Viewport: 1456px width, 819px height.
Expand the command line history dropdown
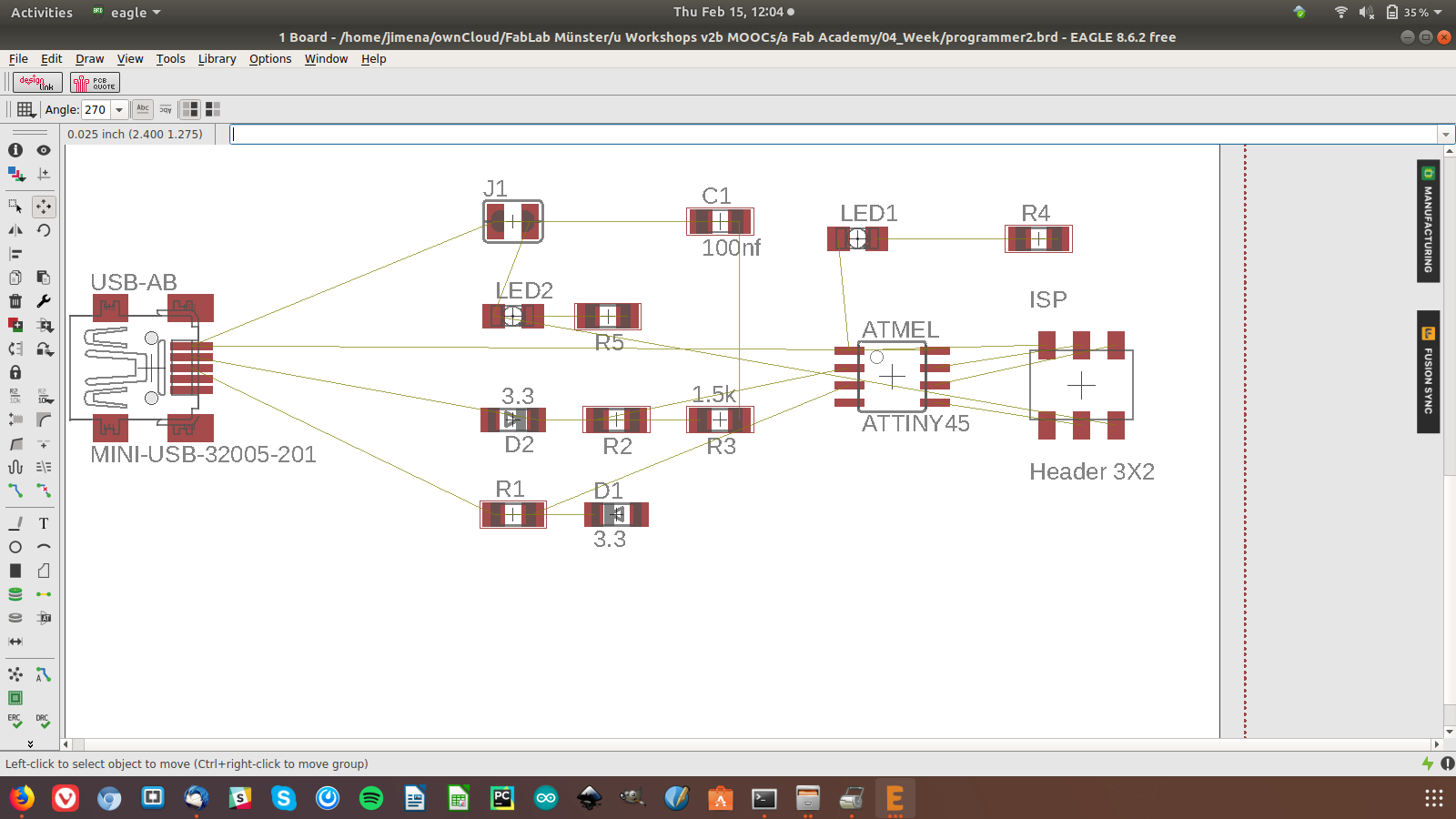(x=1445, y=135)
